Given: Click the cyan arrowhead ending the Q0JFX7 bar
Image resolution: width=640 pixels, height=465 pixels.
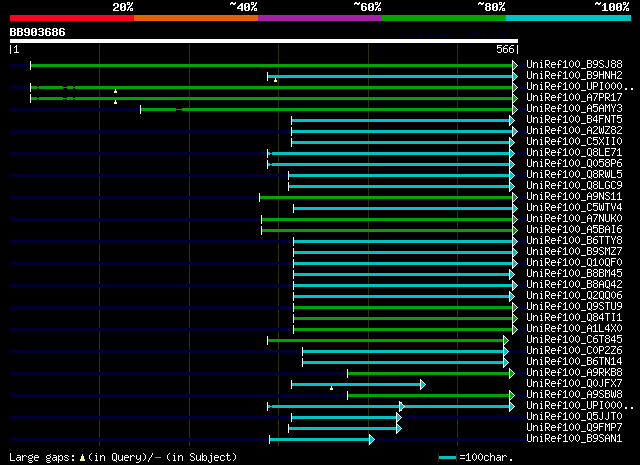Looking at the screenshot, I should [423, 385].
